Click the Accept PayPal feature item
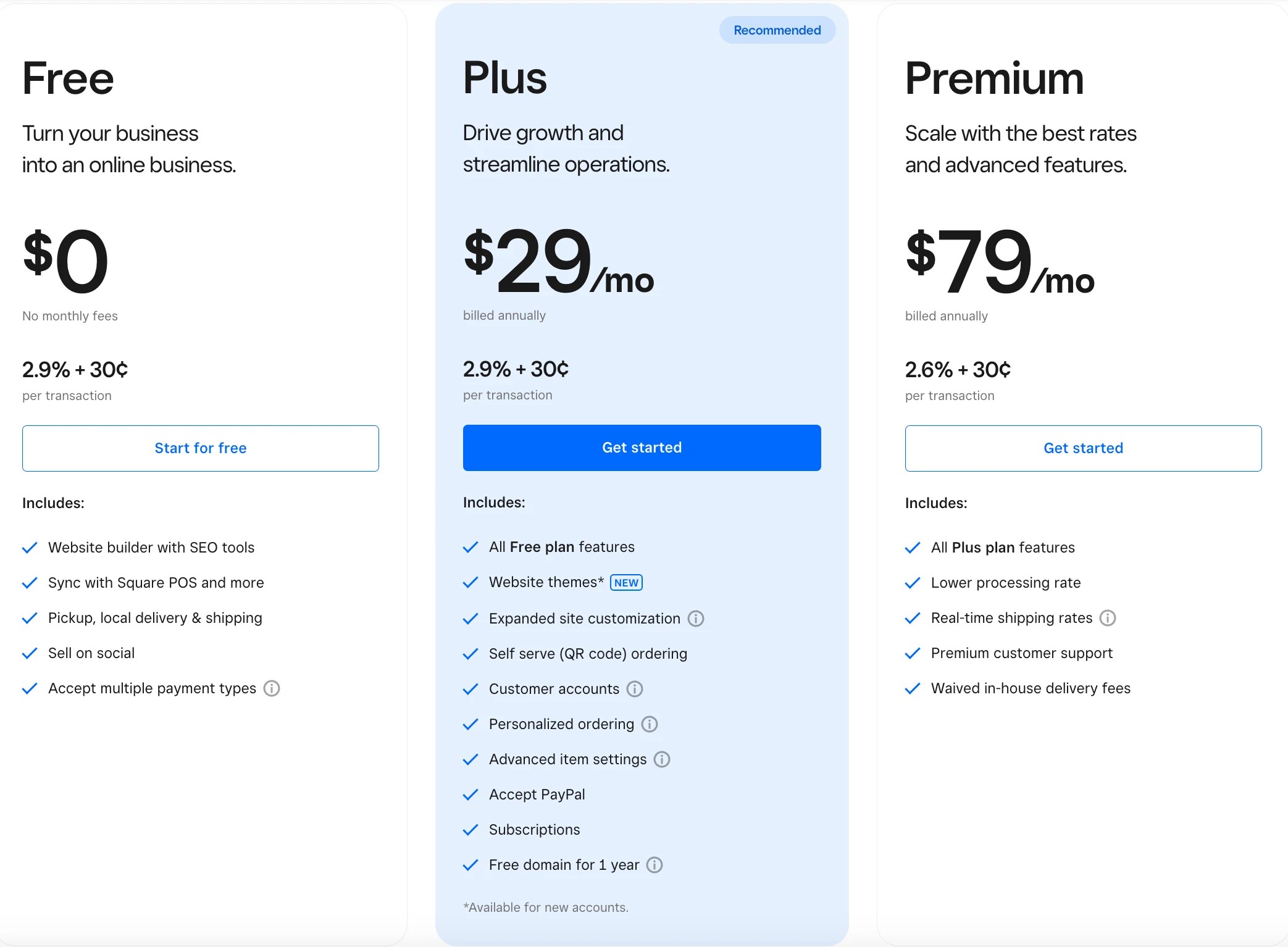 pyautogui.click(x=537, y=795)
